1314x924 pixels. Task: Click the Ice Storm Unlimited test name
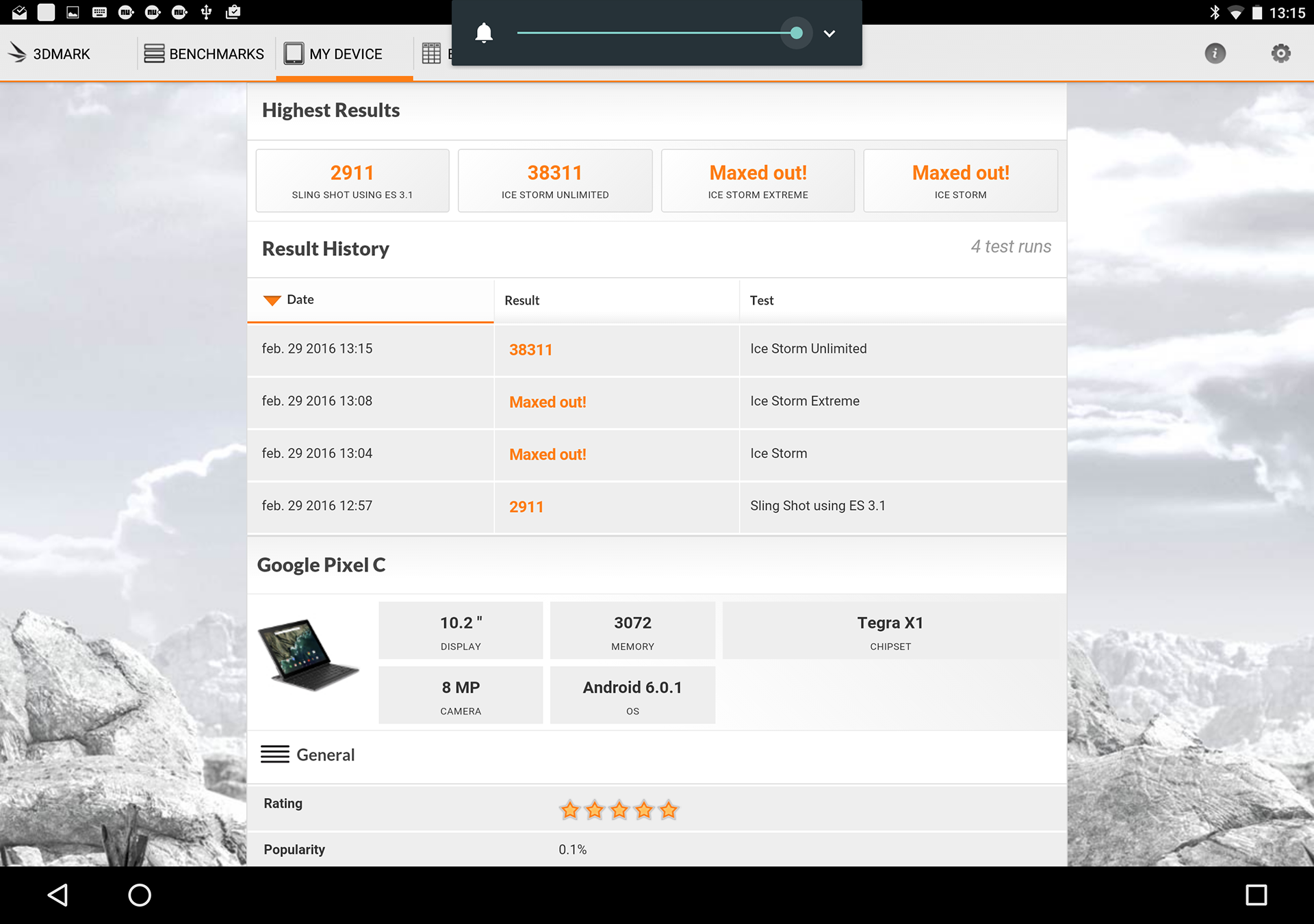click(x=808, y=348)
